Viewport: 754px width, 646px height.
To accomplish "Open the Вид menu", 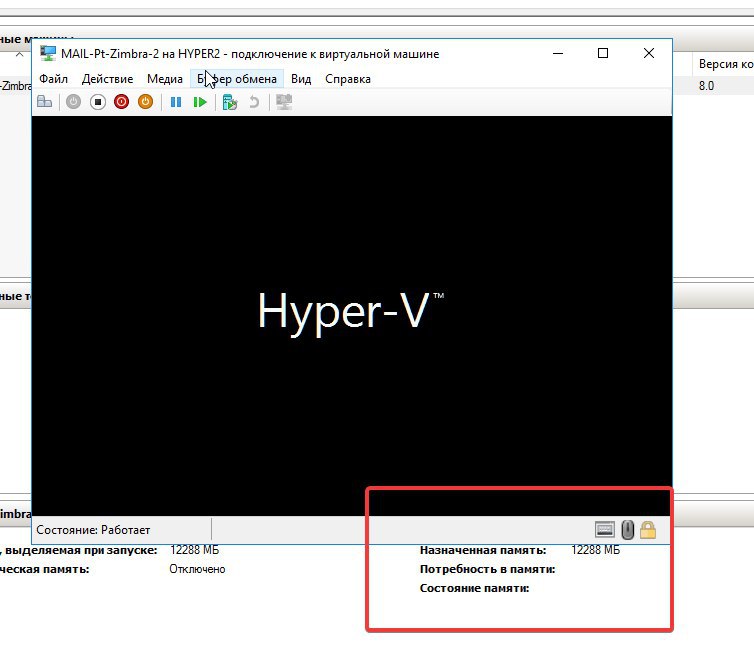I will 301,79.
